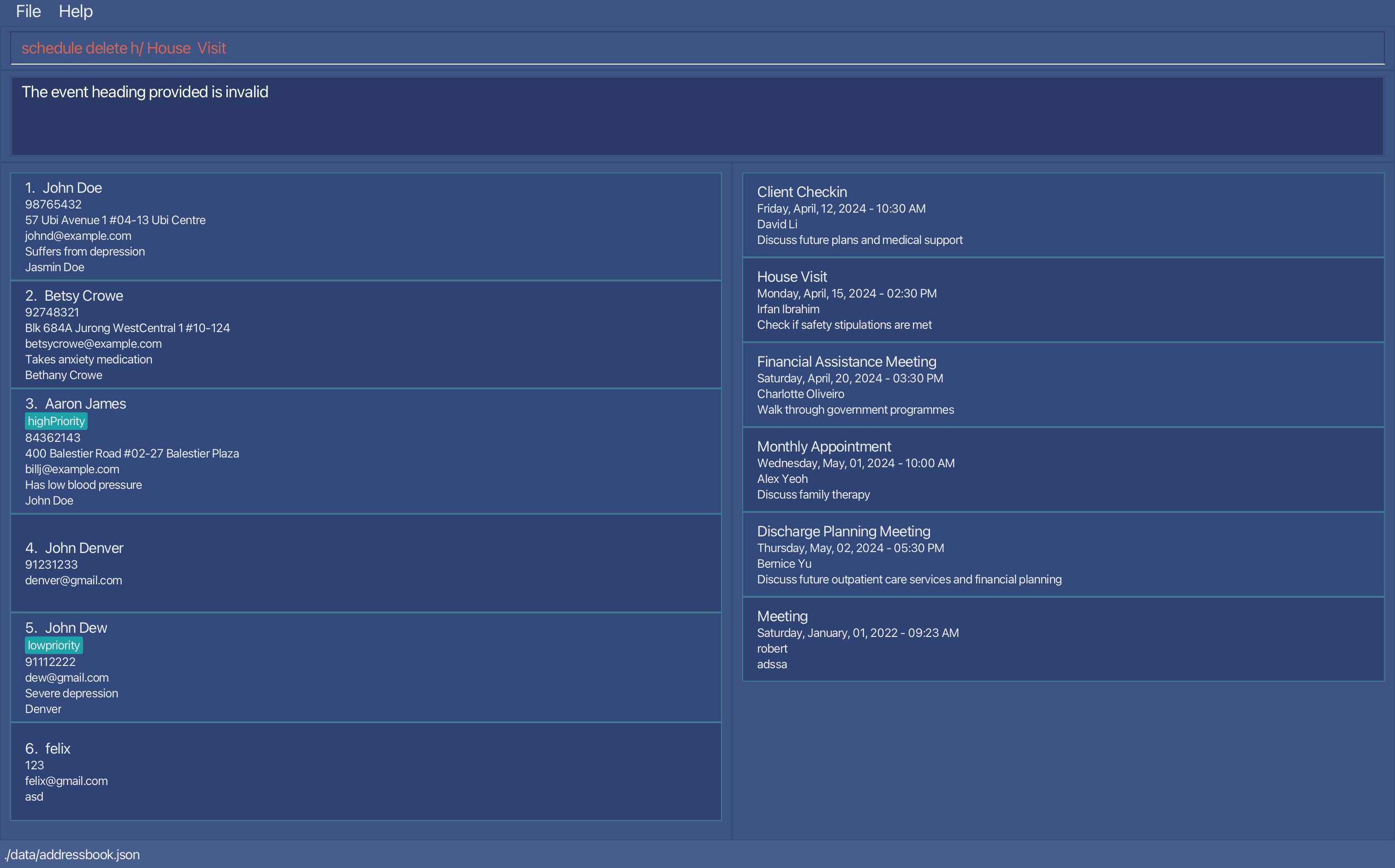
Task: Click the command input text field
Action: pos(697,48)
